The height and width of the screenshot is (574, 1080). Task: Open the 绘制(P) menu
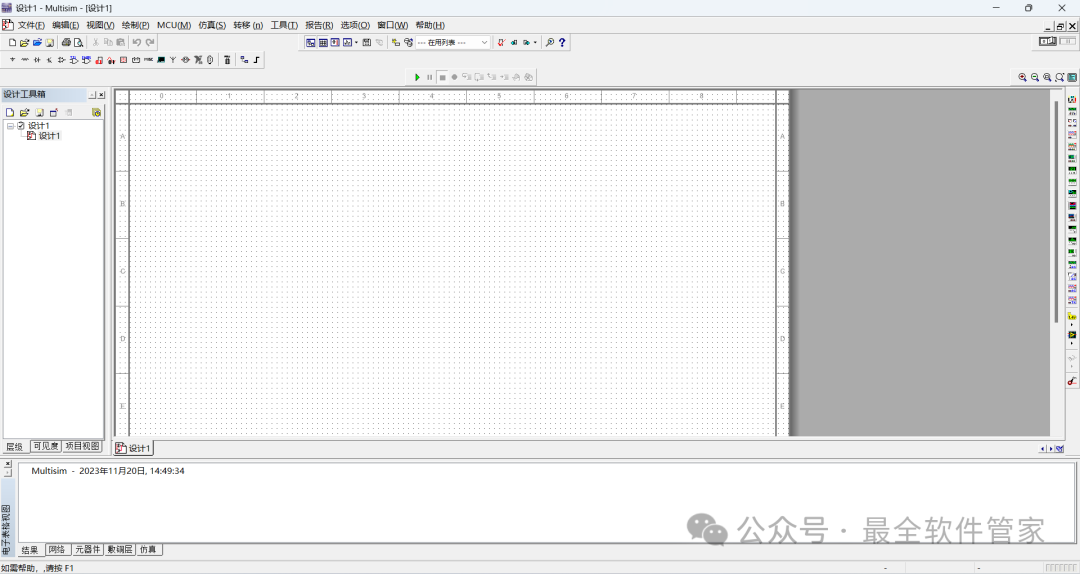coord(135,25)
